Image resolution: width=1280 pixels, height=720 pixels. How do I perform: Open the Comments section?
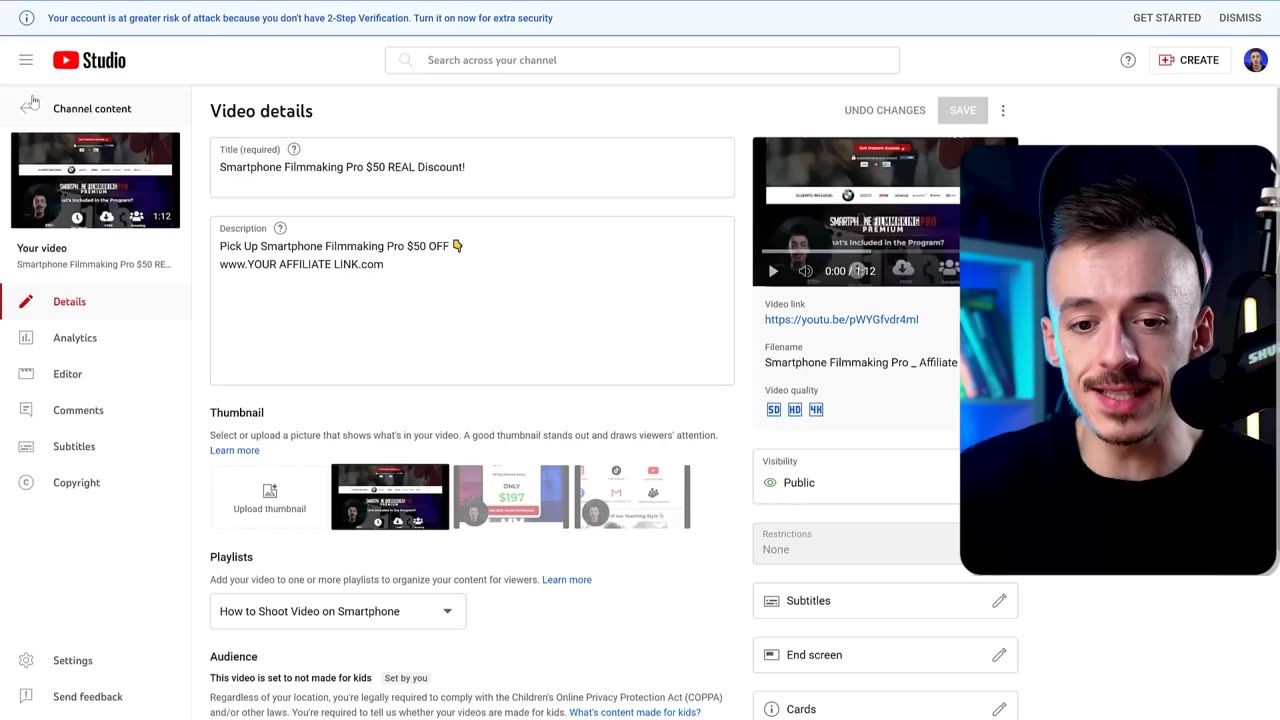point(95,410)
